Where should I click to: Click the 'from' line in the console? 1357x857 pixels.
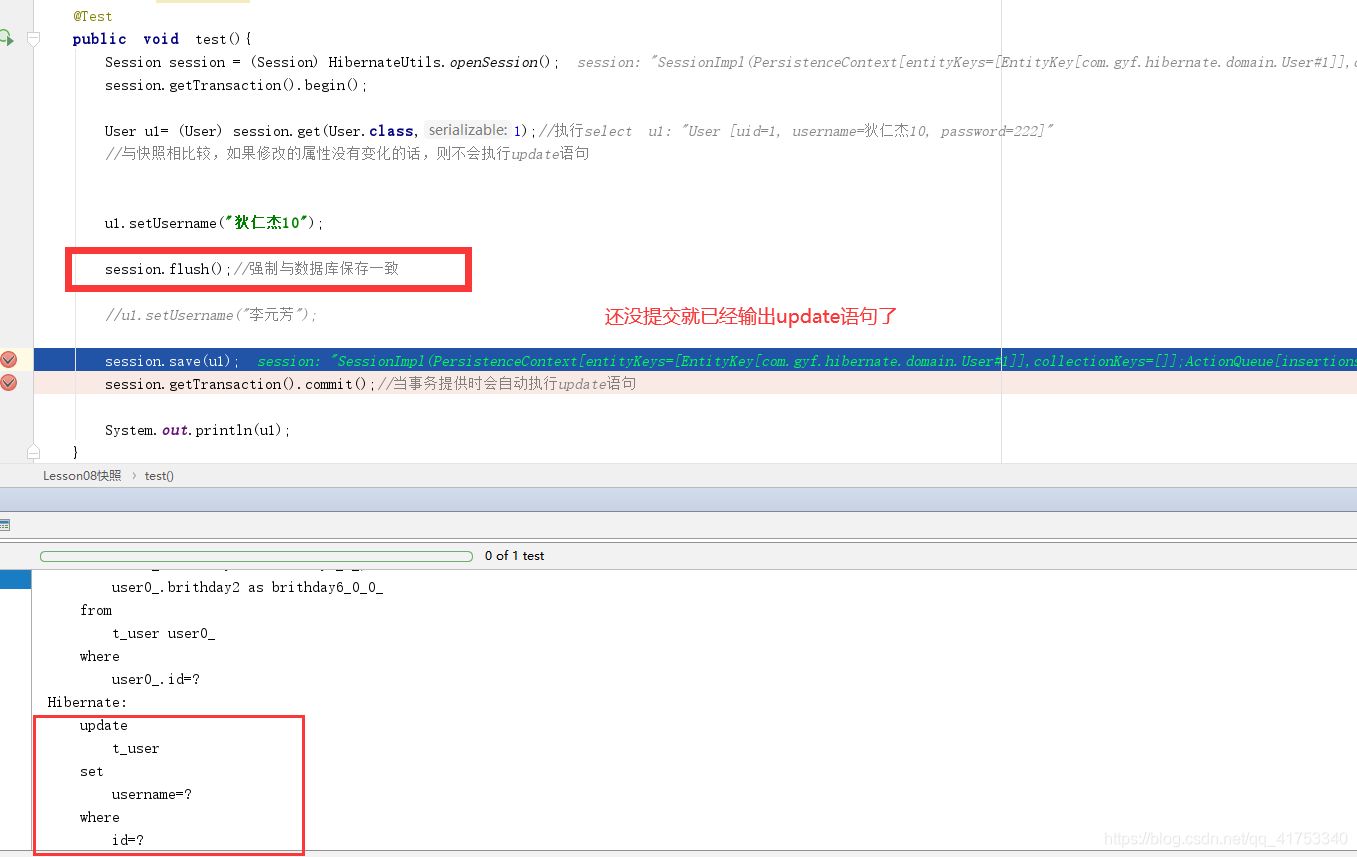pyautogui.click(x=96, y=610)
